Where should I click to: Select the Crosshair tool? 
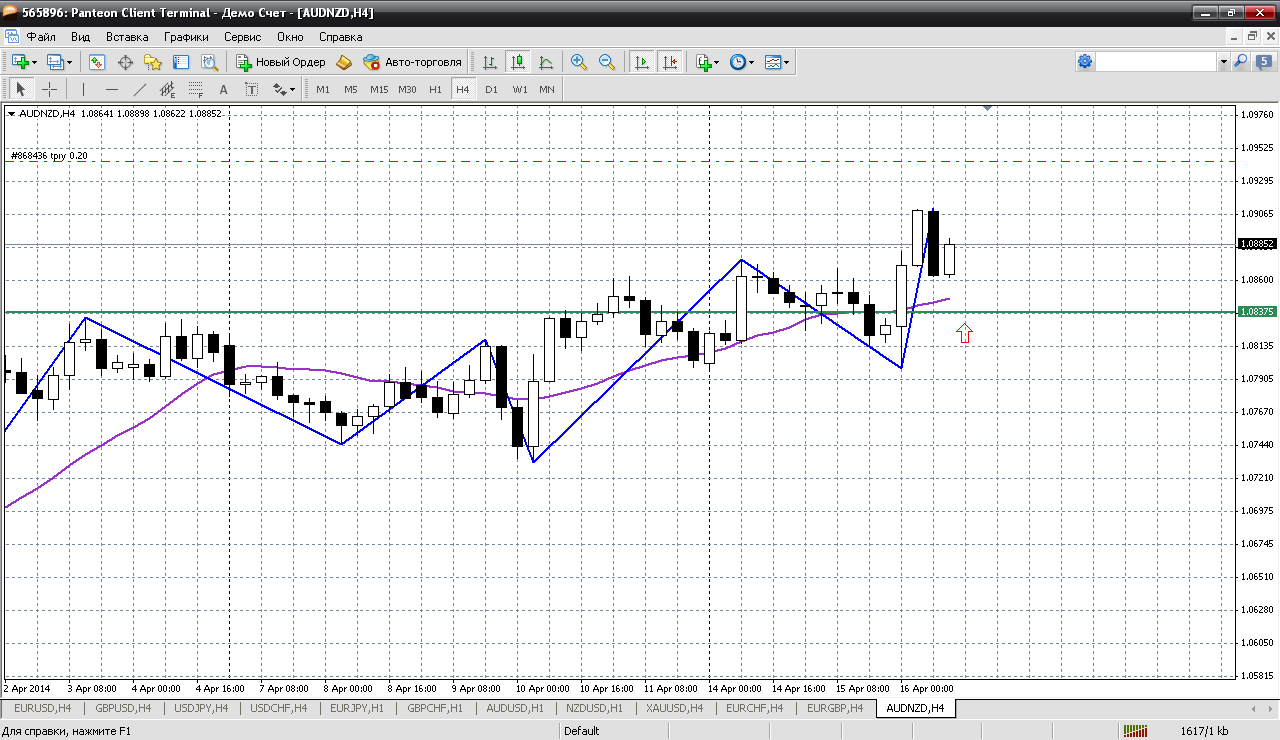pos(49,89)
